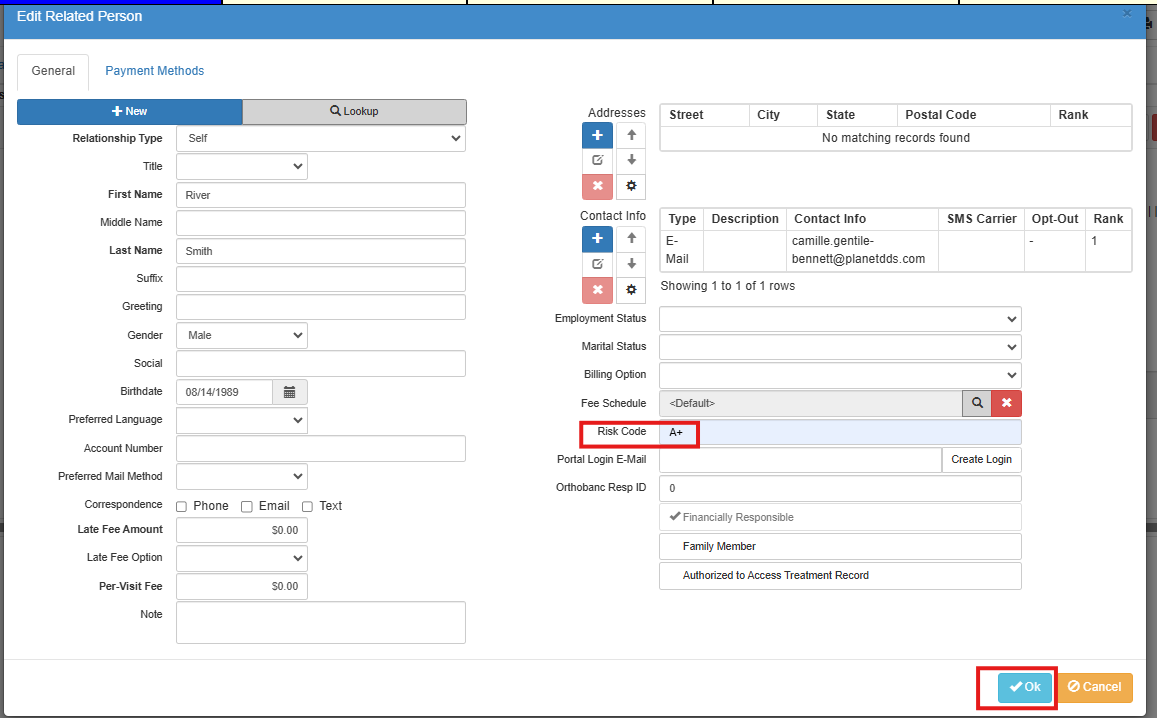The image size is (1157, 718).
Task: Select the camille.gentile-bennett@planetdds.com contact cell
Action: pyautogui.click(x=862, y=250)
